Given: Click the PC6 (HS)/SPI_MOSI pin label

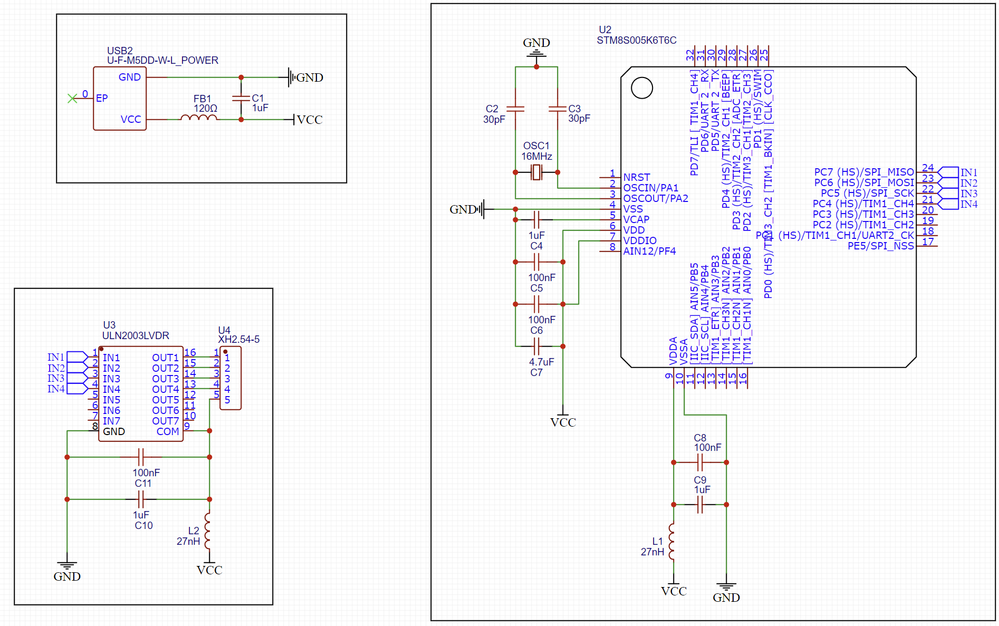Looking at the screenshot, I should (864, 183).
